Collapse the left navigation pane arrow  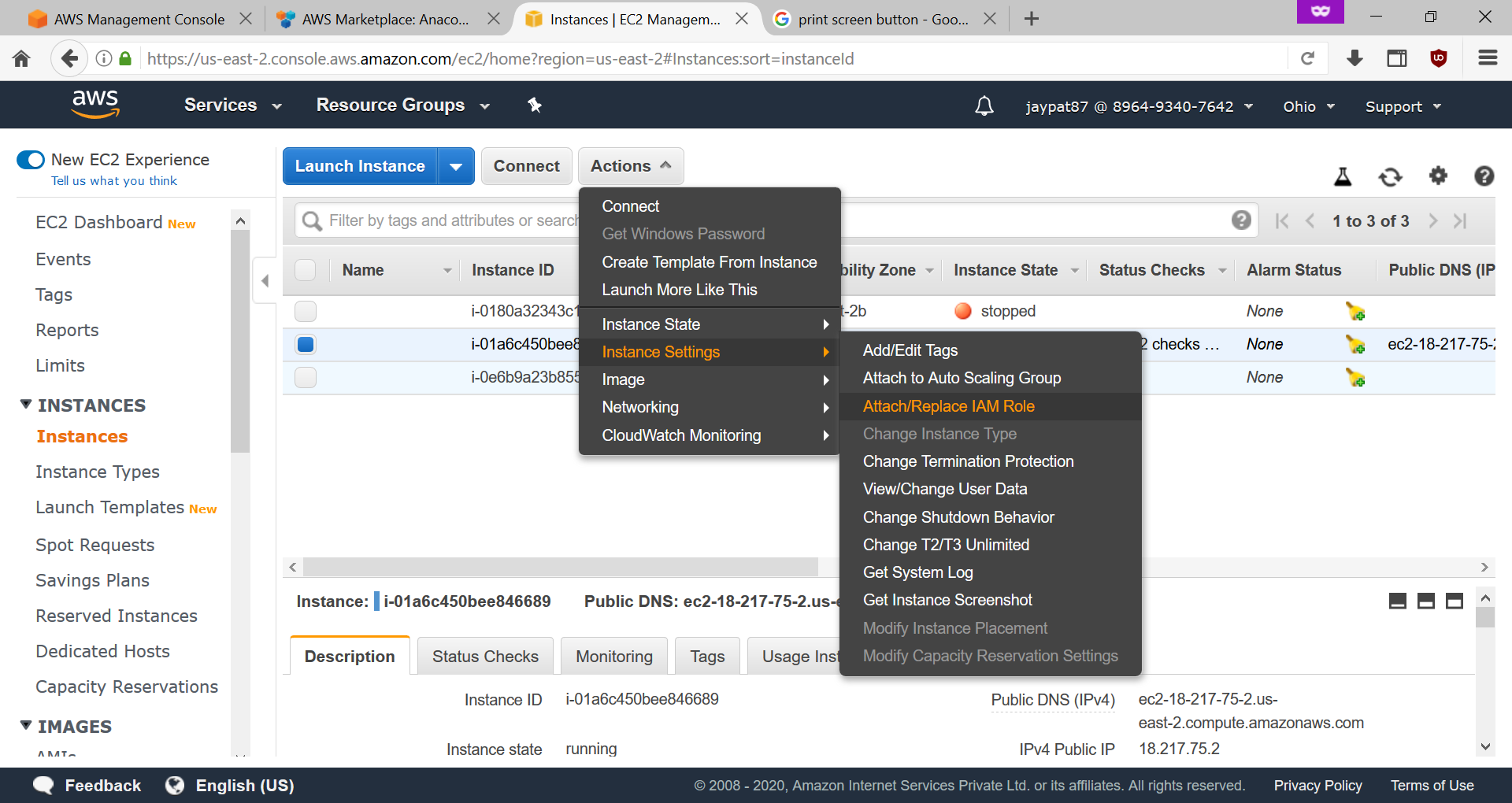click(x=265, y=280)
